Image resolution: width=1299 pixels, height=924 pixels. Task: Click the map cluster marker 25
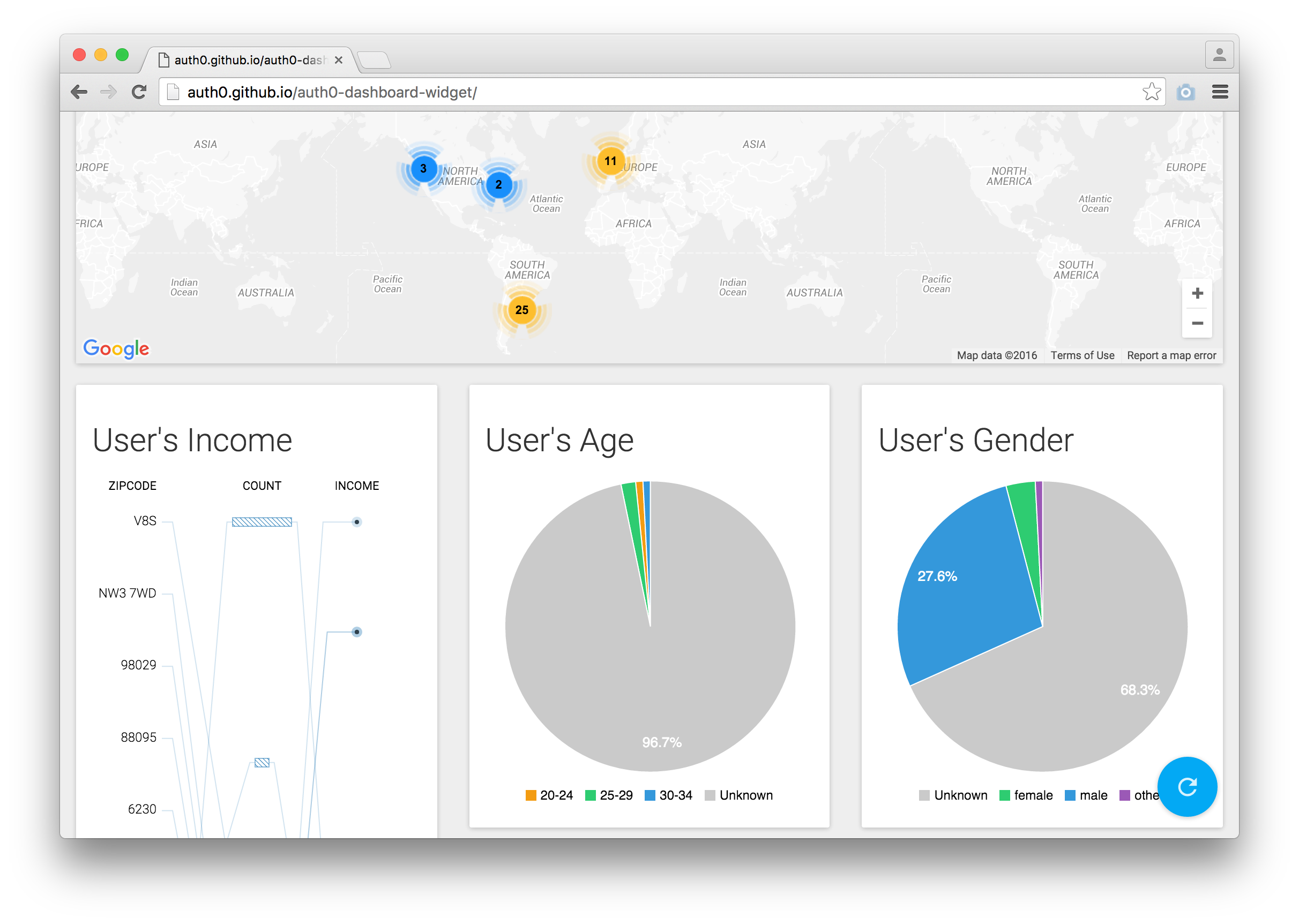click(521, 310)
